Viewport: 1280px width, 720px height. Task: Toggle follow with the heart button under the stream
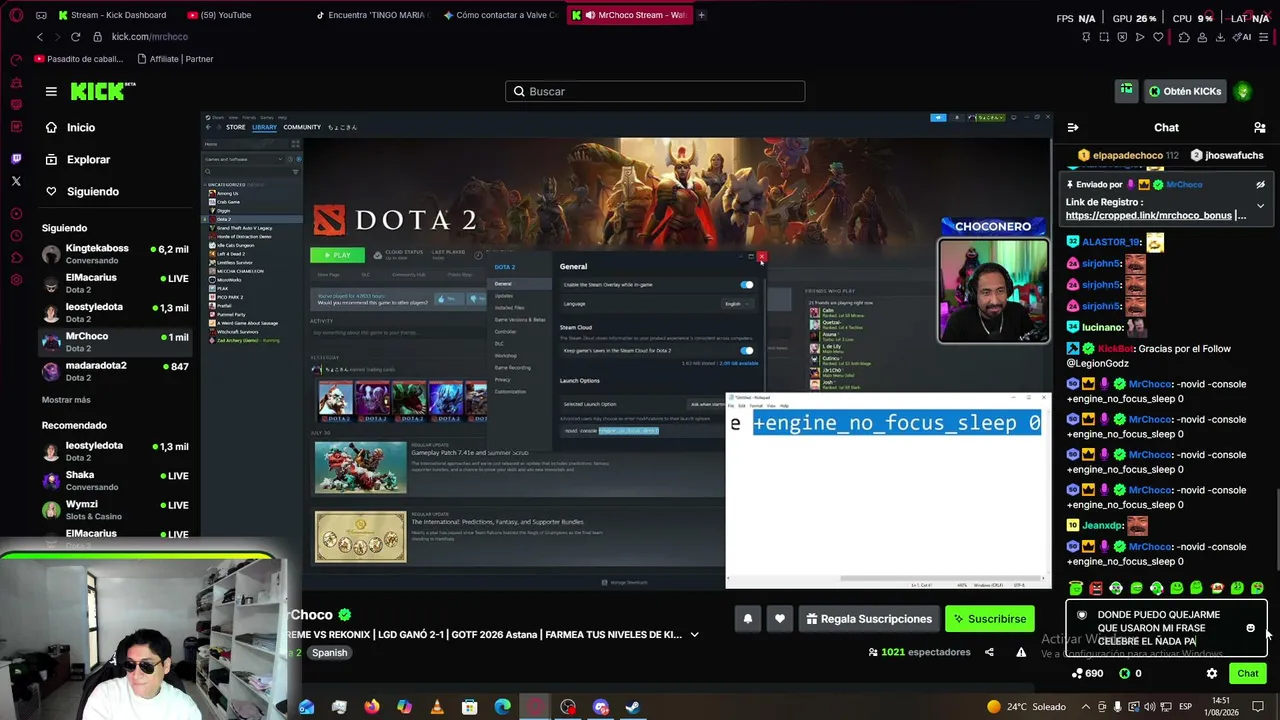click(x=780, y=619)
